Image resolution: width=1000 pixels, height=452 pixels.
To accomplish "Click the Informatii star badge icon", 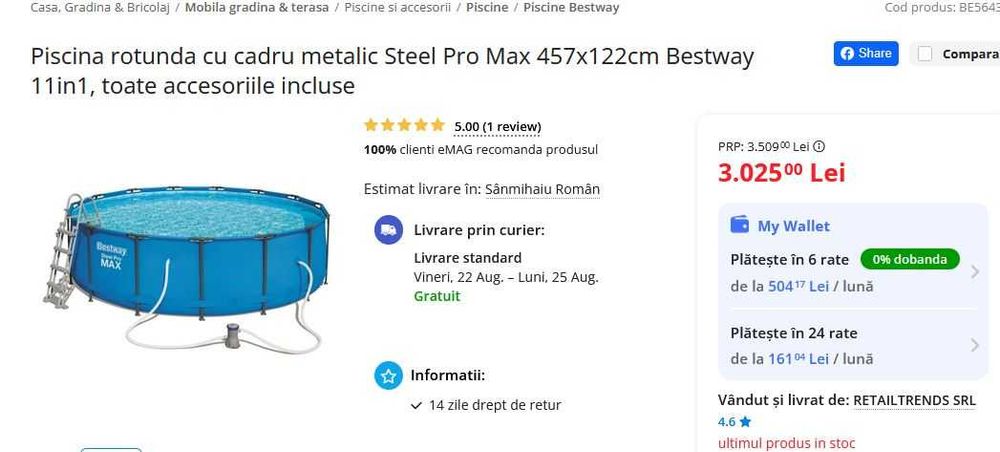I will coord(388,376).
